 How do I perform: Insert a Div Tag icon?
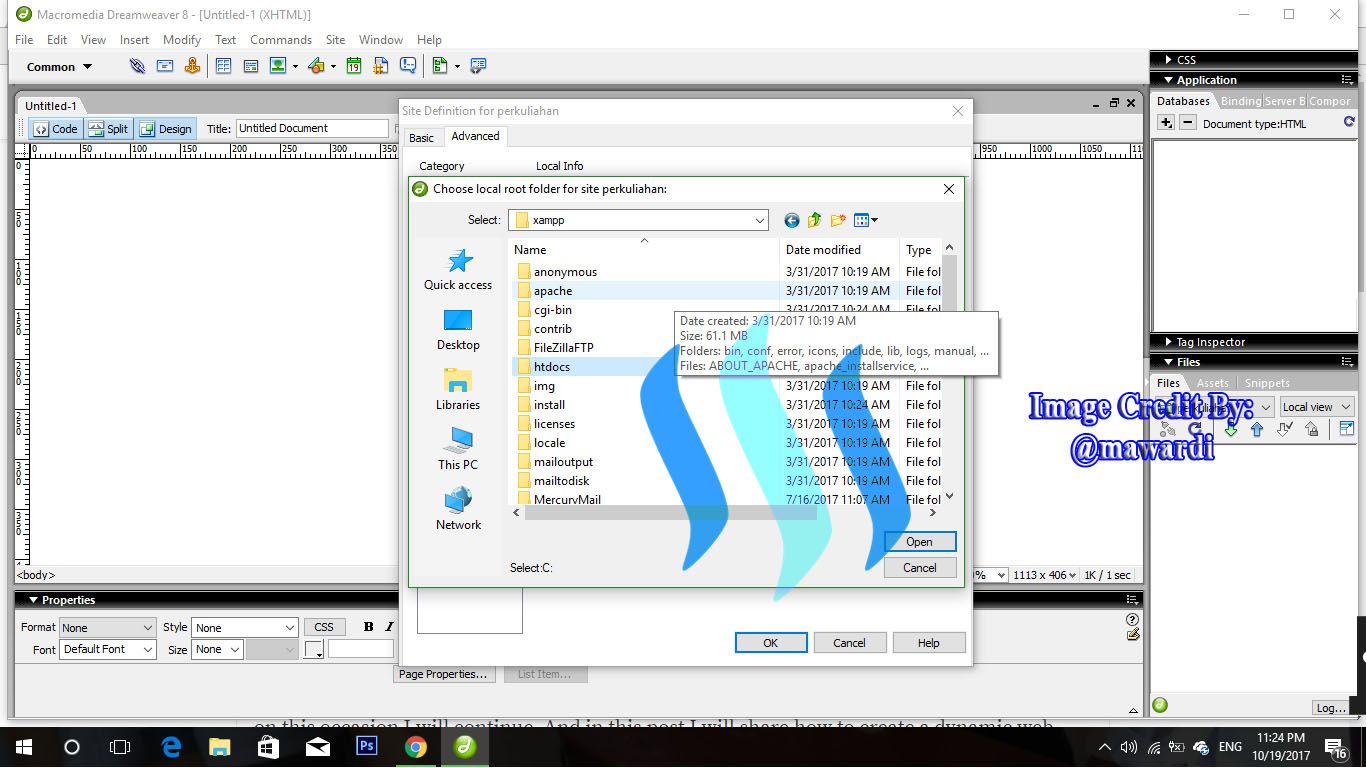[x=251, y=66]
